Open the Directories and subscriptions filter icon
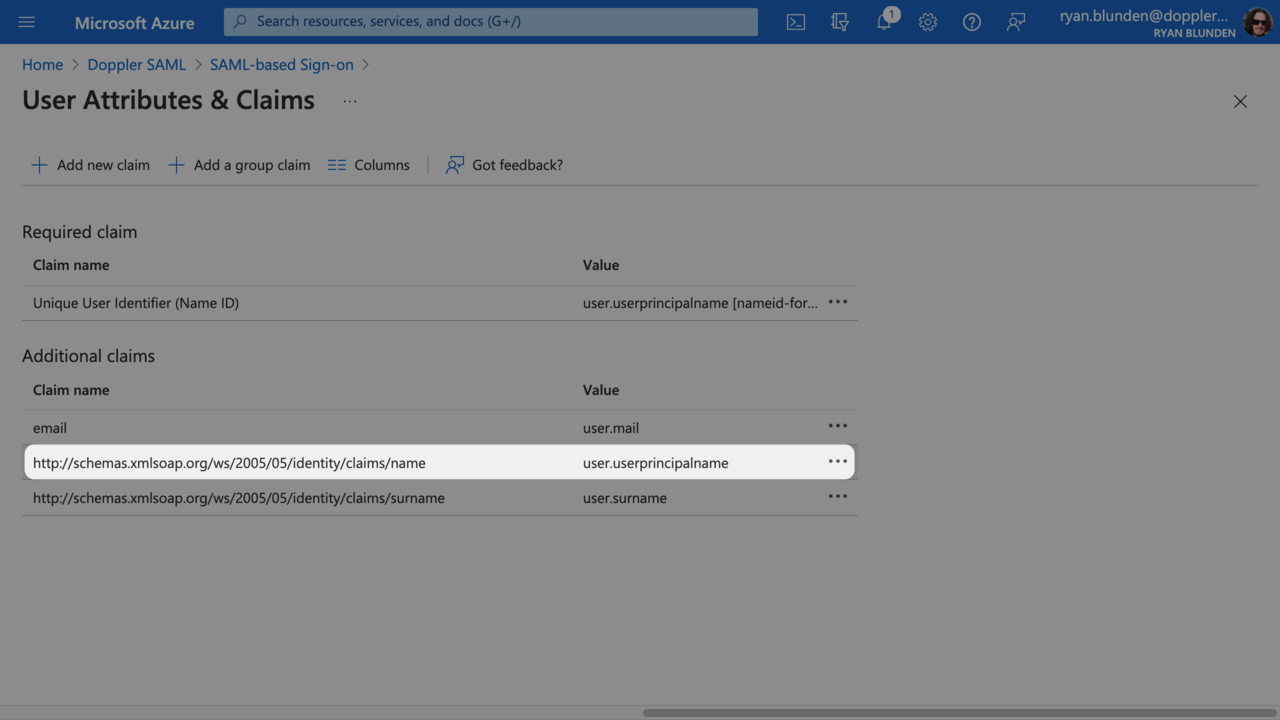Screen dimensions: 1280x720 [x=840, y=22]
